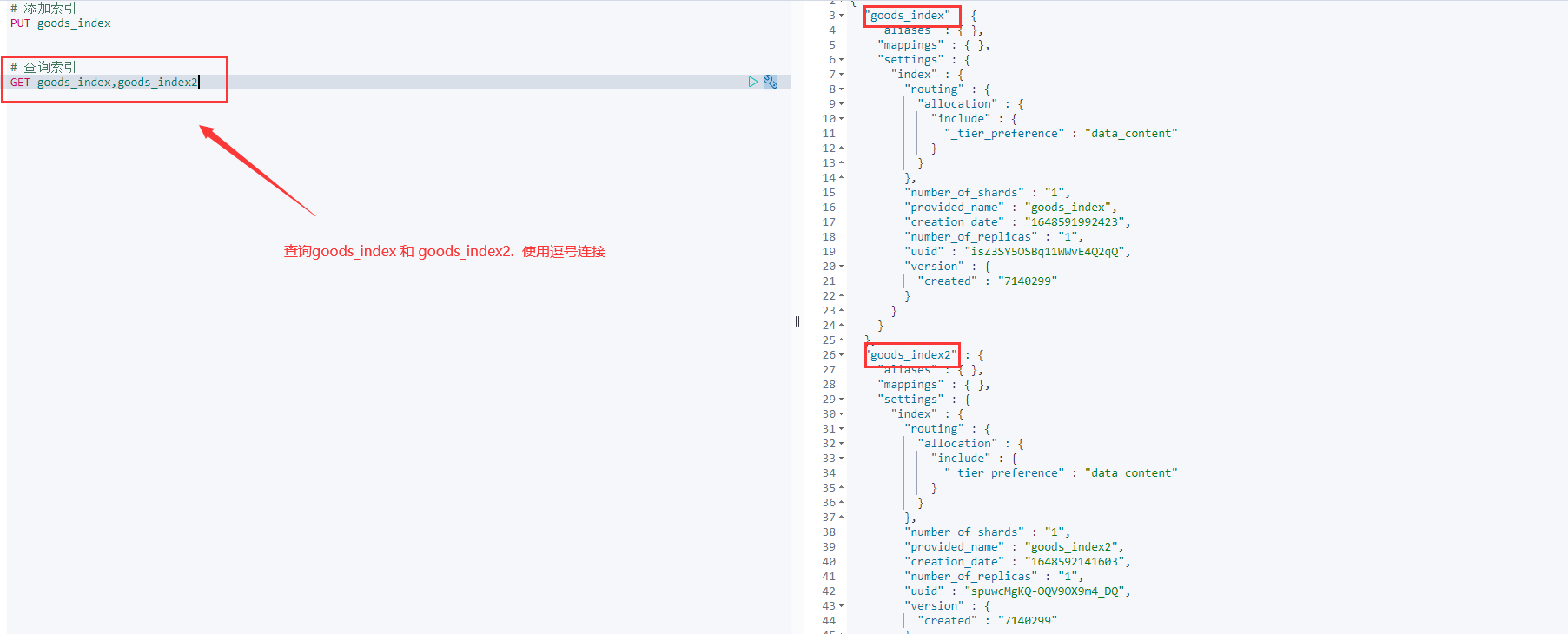Click the "number_of_shards" entry on line 38
The image size is (1568, 634).
[988, 532]
